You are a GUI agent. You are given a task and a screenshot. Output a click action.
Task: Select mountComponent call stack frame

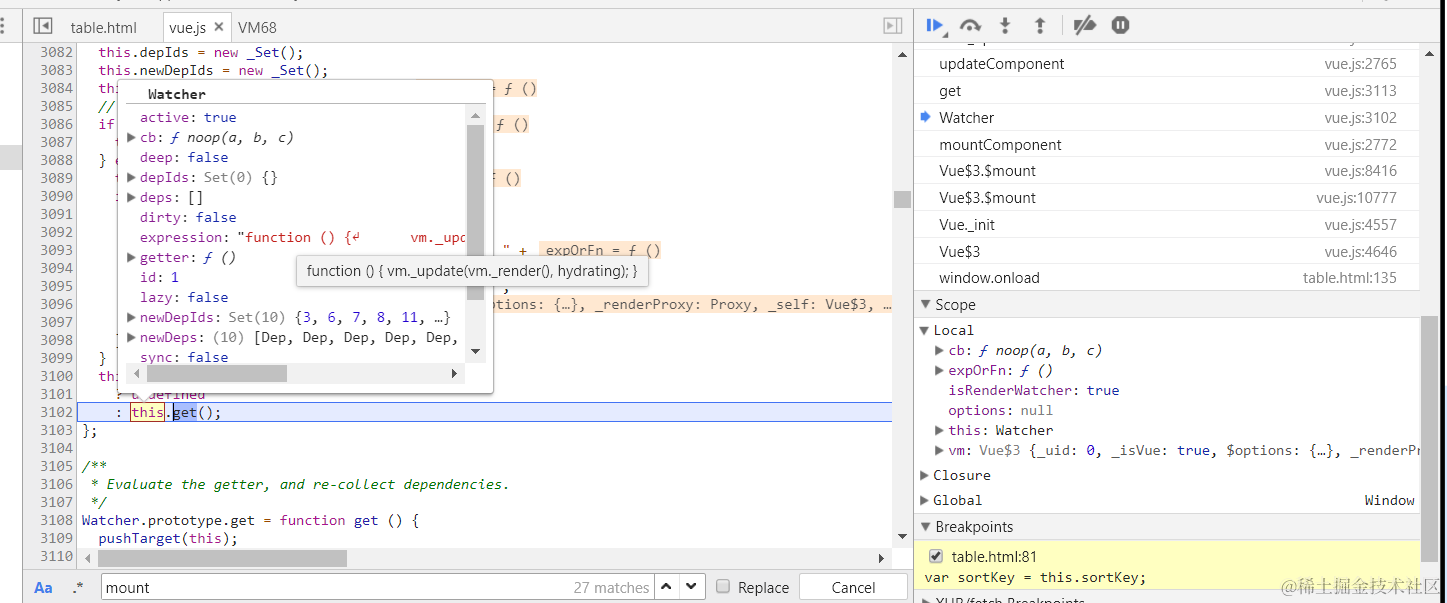(x=1167, y=145)
